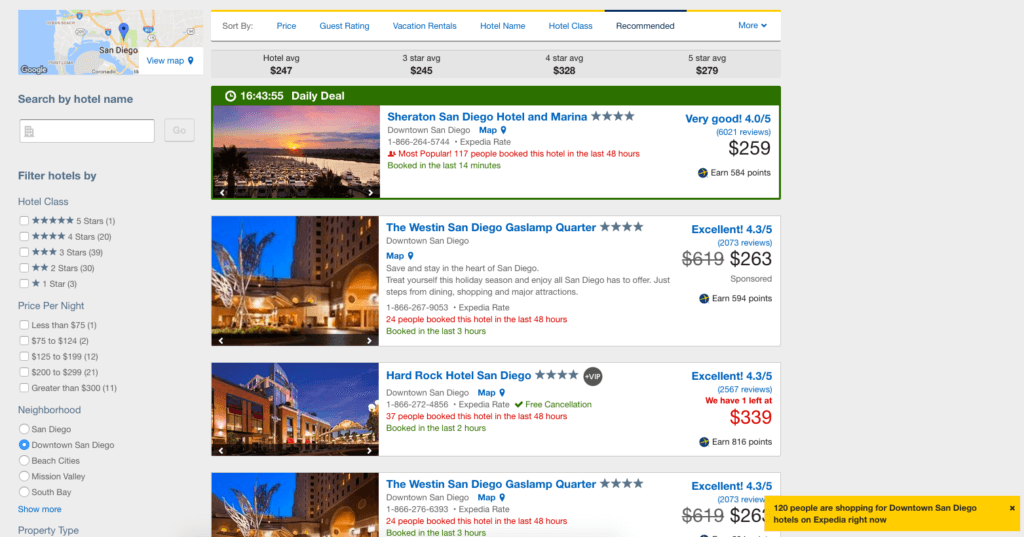Sort by Vacation Rentals
This screenshot has height=537, width=1024.
pyautogui.click(x=424, y=26)
